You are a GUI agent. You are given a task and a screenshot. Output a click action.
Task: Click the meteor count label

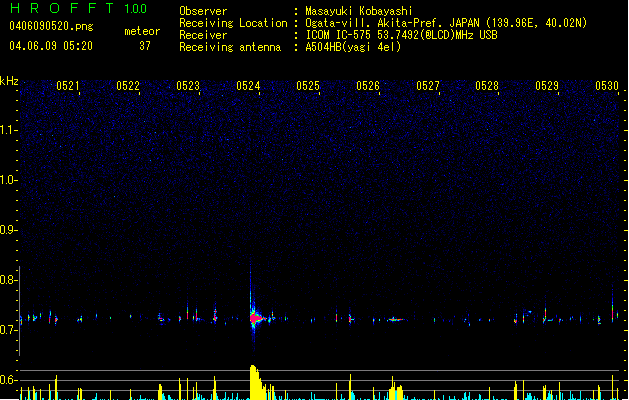click(142, 31)
